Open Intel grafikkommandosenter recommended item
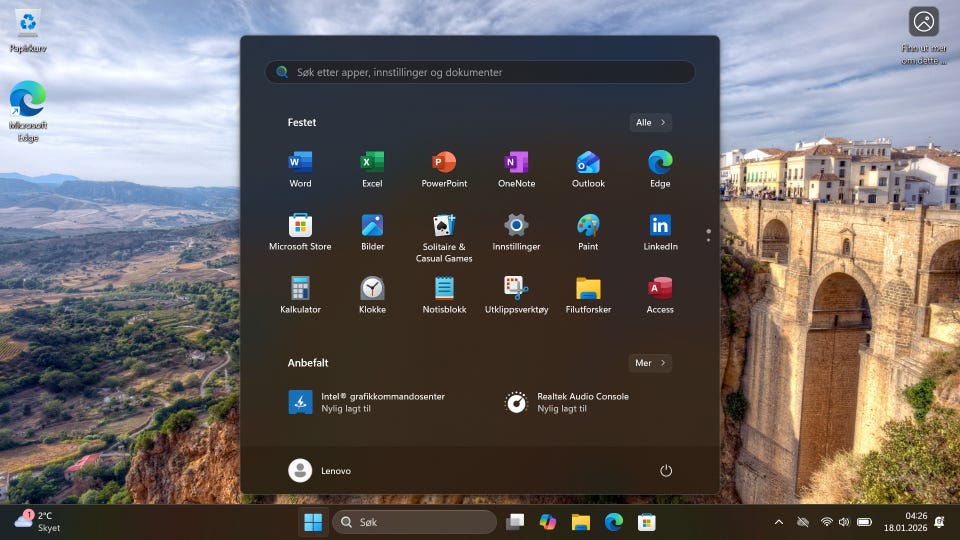960x540 pixels. (367, 402)
